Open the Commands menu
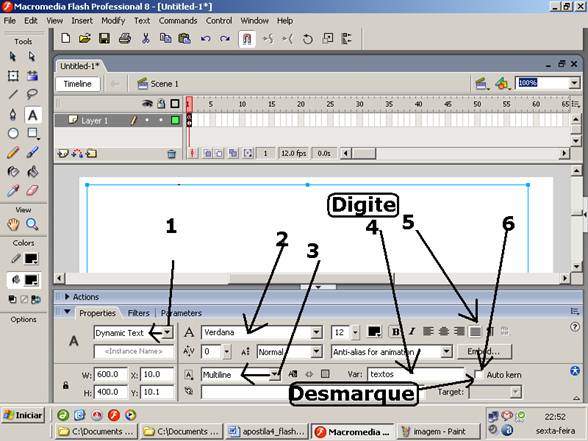This screenshot has height=441, width=588. click(178, 21)
